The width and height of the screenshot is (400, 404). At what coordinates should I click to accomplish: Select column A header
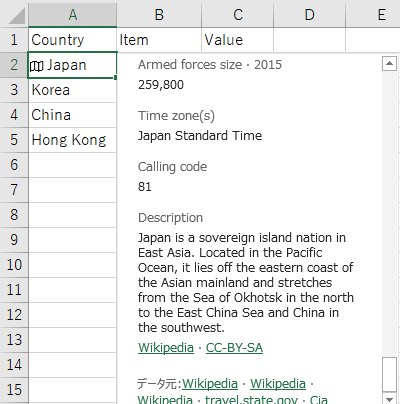click(73, 15)
